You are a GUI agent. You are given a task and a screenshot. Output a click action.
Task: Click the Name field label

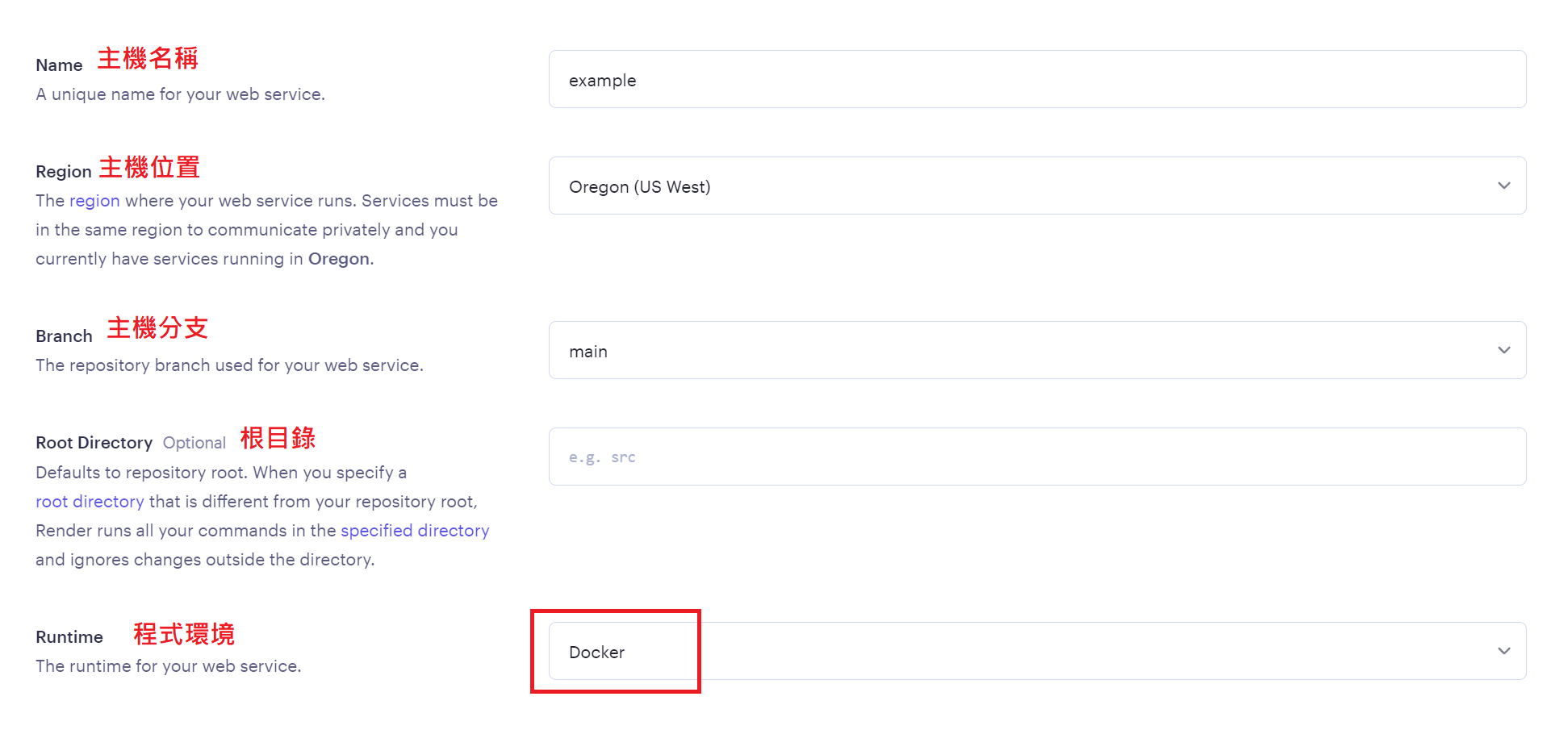58,65
